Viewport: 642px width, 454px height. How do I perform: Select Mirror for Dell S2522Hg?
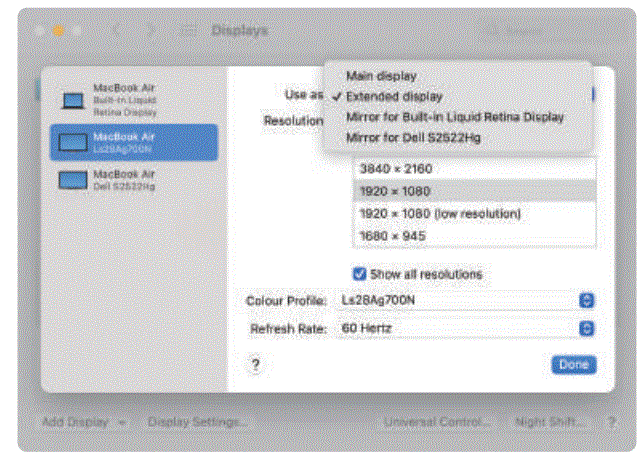pyautogui.click(x=458, y=138)
